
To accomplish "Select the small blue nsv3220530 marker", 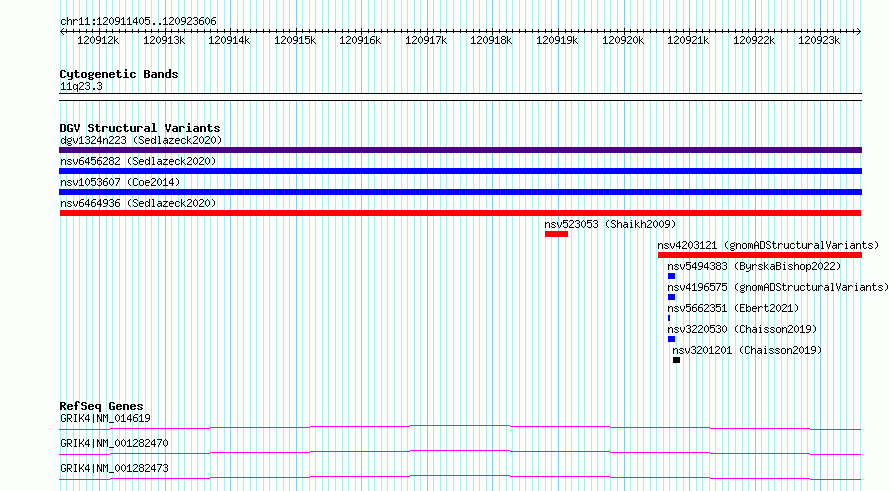I will [x=671, y=339].
